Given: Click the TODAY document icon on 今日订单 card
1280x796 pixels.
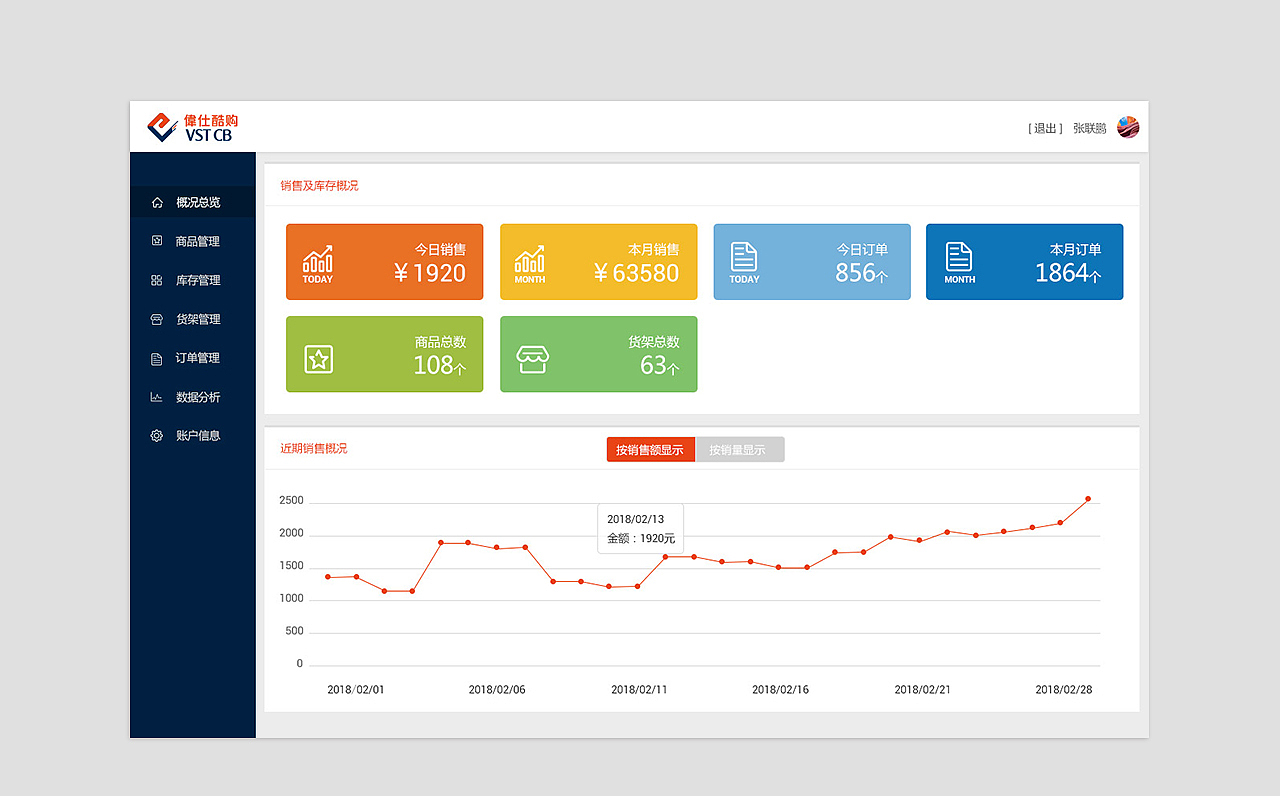Looking at the screenshot, I should pyautogui.click(x=744, y=263).
